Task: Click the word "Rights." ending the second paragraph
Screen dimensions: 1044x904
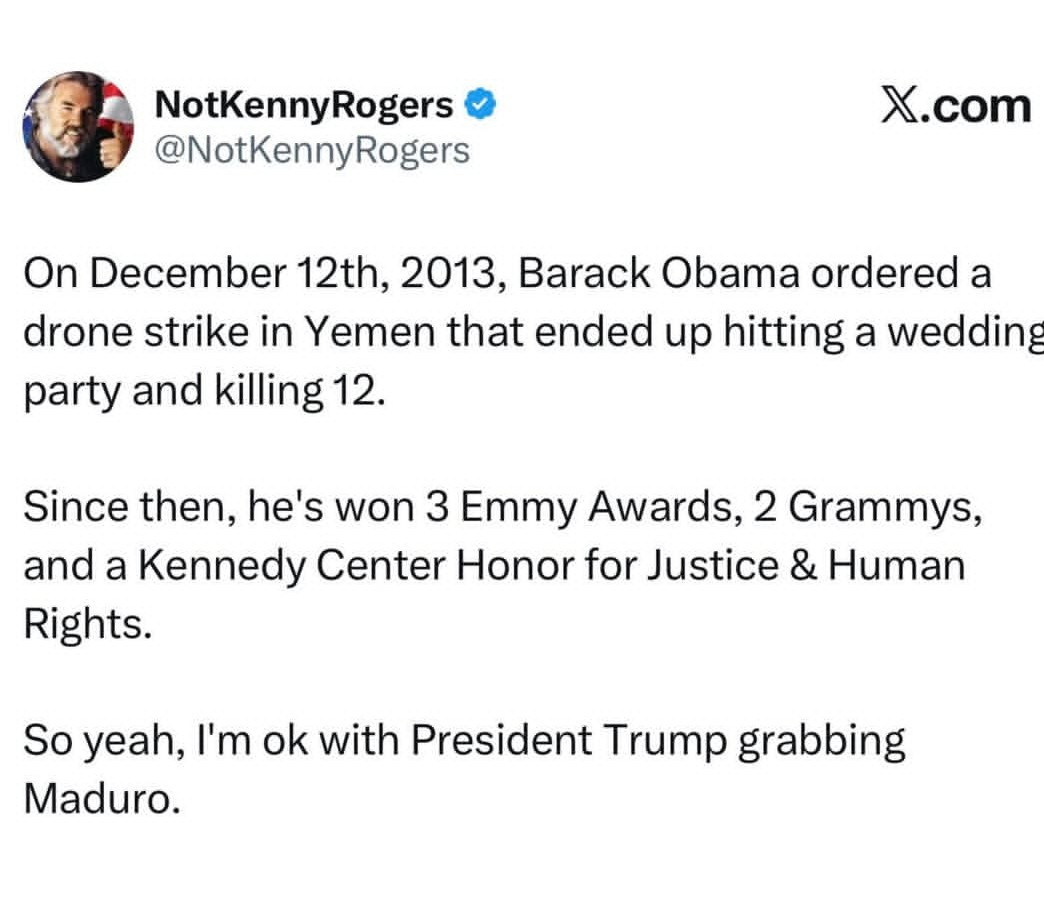Action: point(88,622)
